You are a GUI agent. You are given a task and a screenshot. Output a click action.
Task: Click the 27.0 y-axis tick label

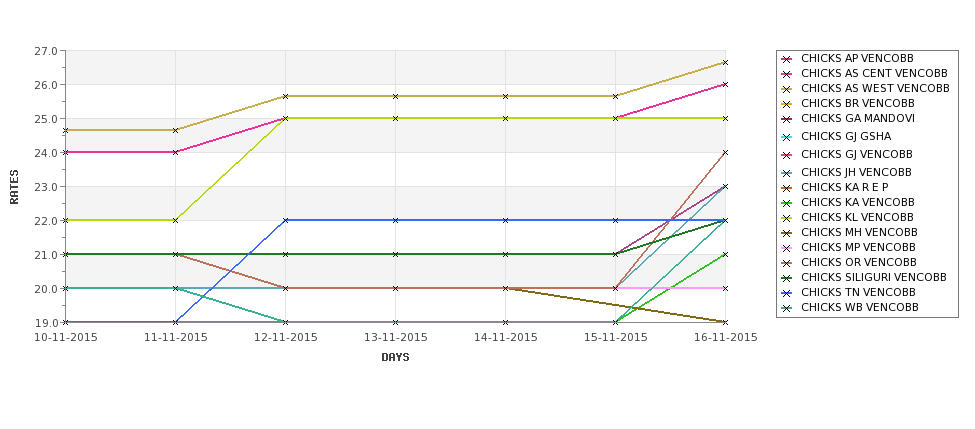point(47,51)
